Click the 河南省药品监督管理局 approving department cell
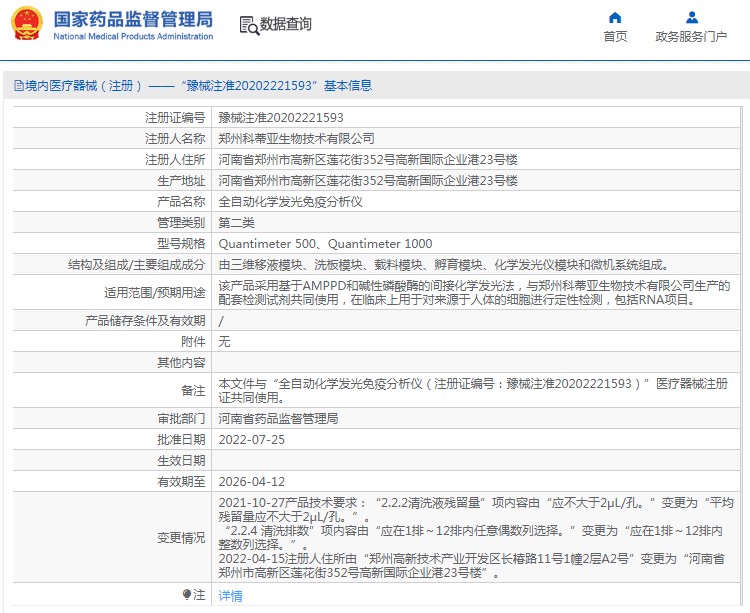Screen dimensions: 750x613 pos(476,418)
